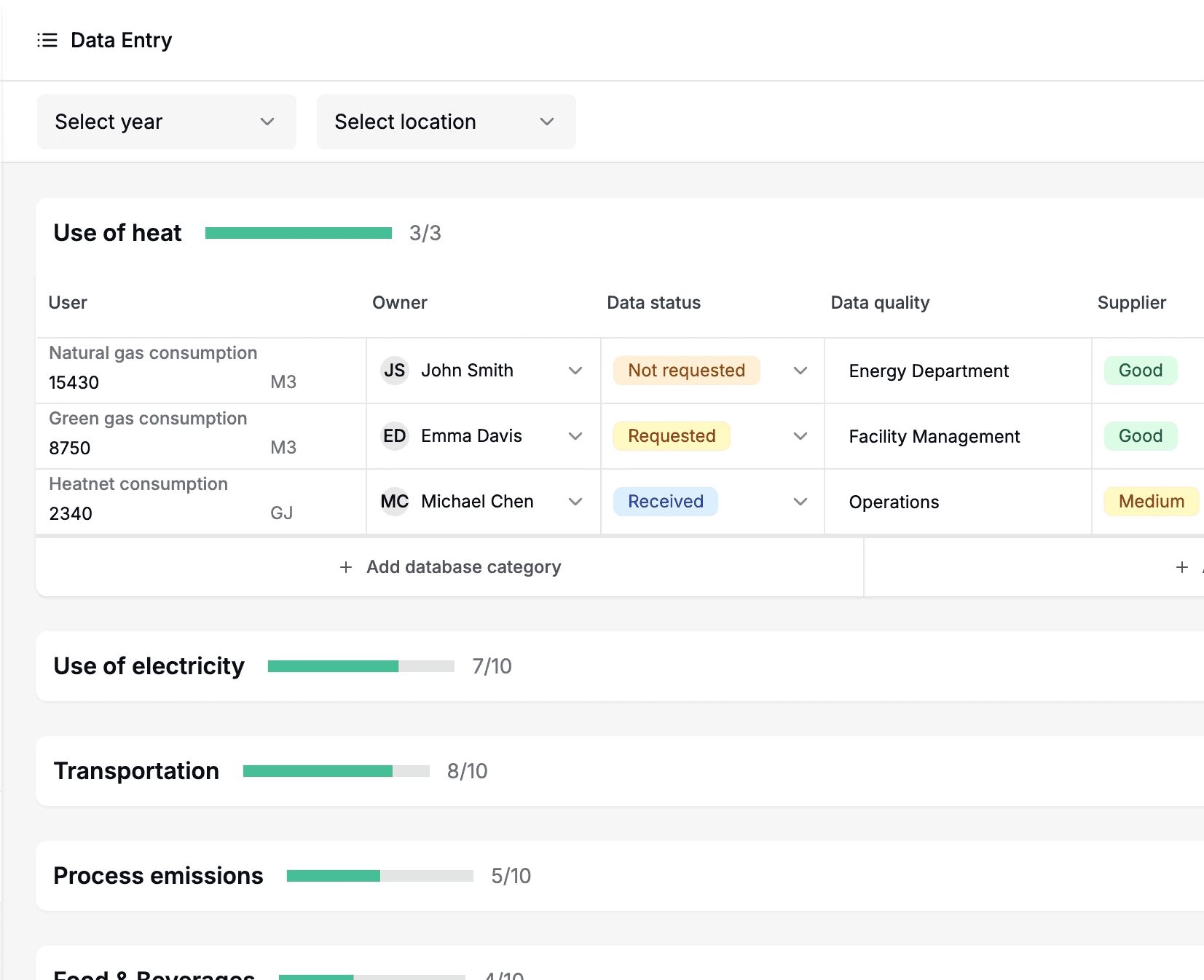This screenshot has height=980, width=1204.
Task: Expand John Smith owner chevron
Action: [x=575, y=371]
